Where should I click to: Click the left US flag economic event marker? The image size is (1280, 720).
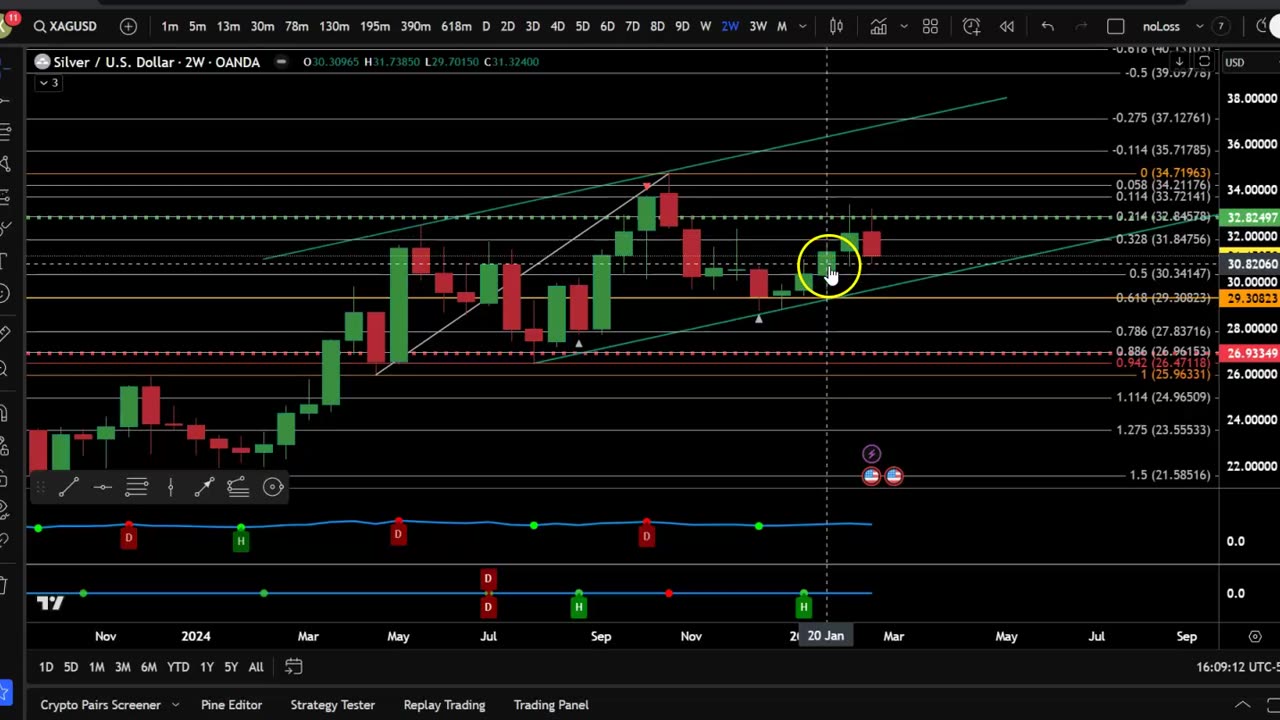tap(871, 476)
